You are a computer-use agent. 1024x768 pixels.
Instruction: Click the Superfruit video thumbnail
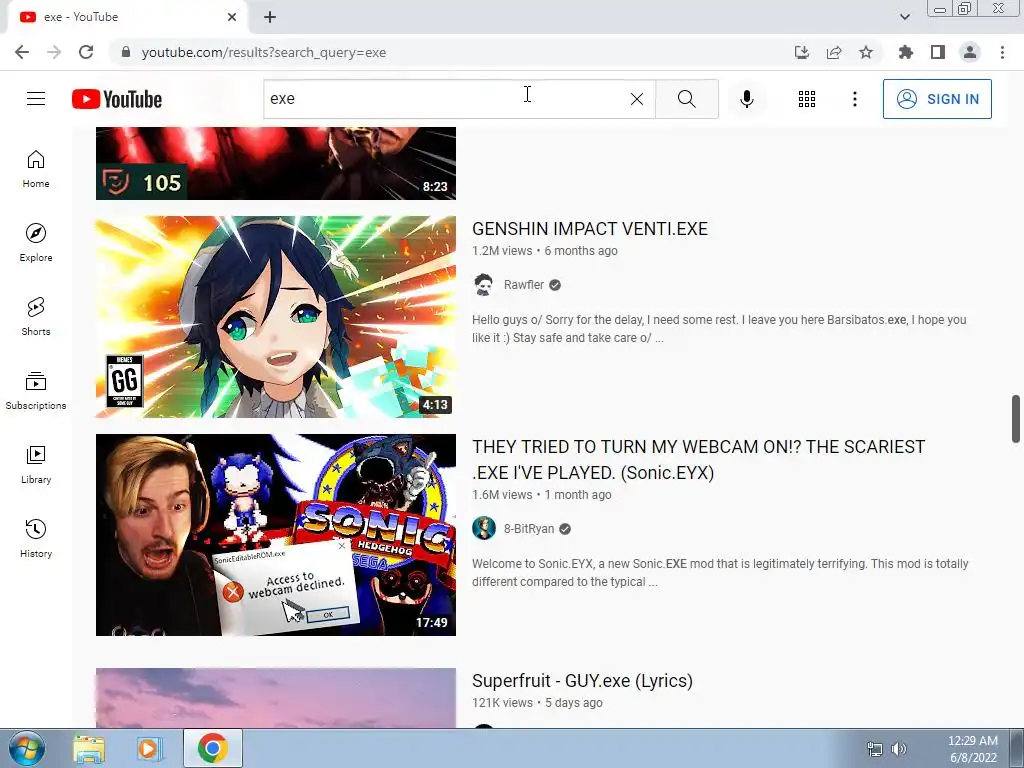click(x=276, y=697)
